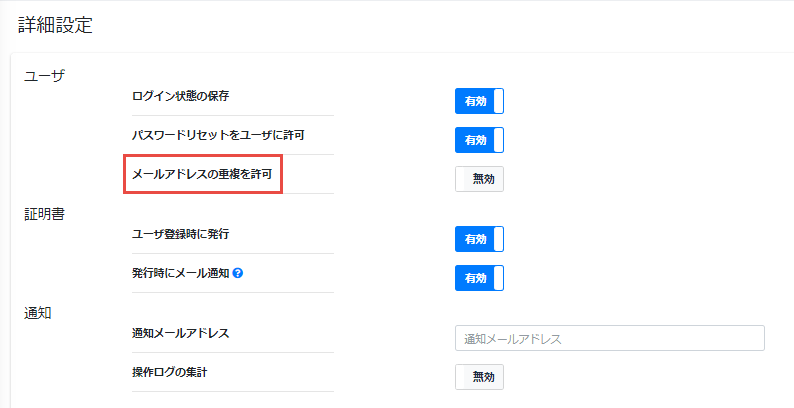Select the ユーザ section heading
The image size is (794, 408).
point(43,76)
